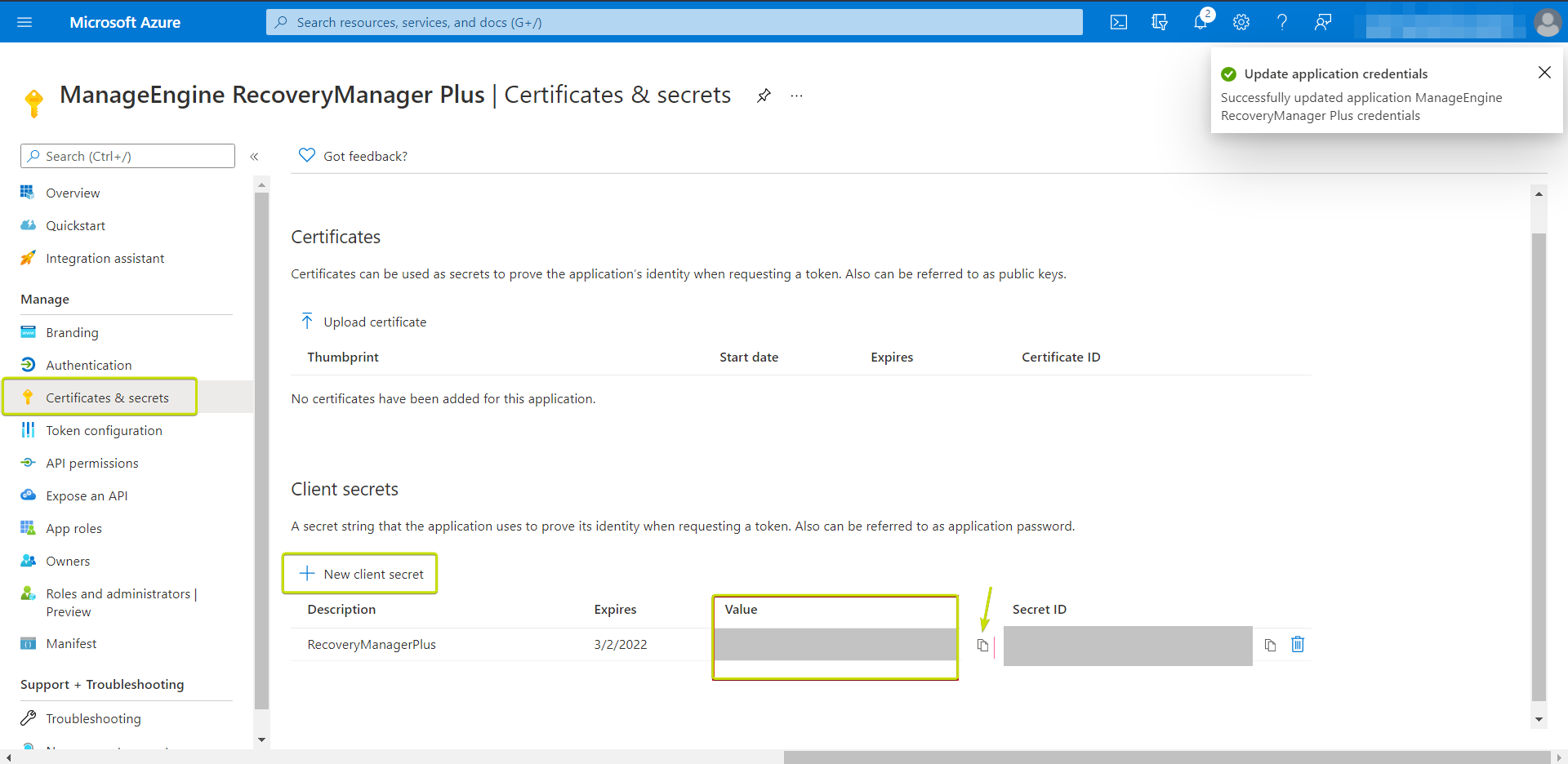Screen dimensions: 1568x764
Task: Open the more options ellipsis menu
Action: click(796, 95)
